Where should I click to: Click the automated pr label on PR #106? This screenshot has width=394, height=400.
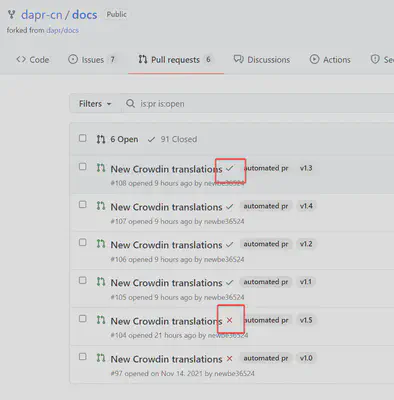pyautogui.click(x=266, y=244)
